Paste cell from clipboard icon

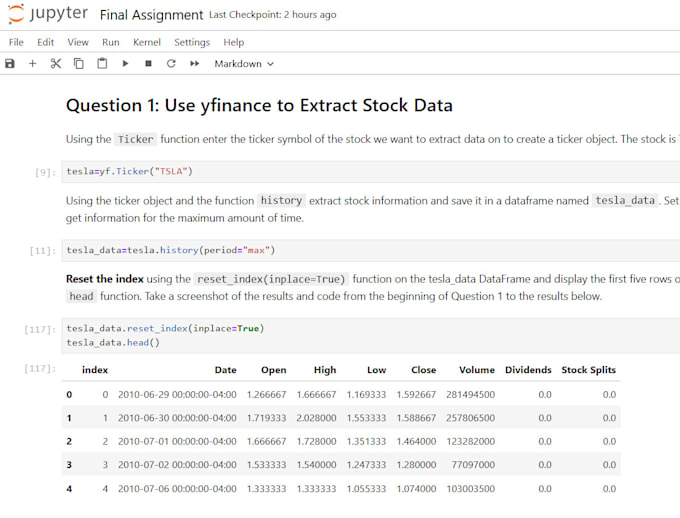(102, 64)
